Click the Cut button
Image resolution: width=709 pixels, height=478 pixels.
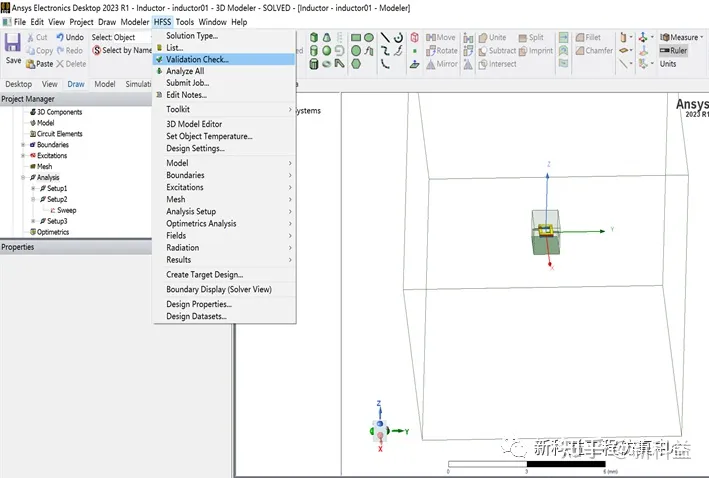point(37,37)
